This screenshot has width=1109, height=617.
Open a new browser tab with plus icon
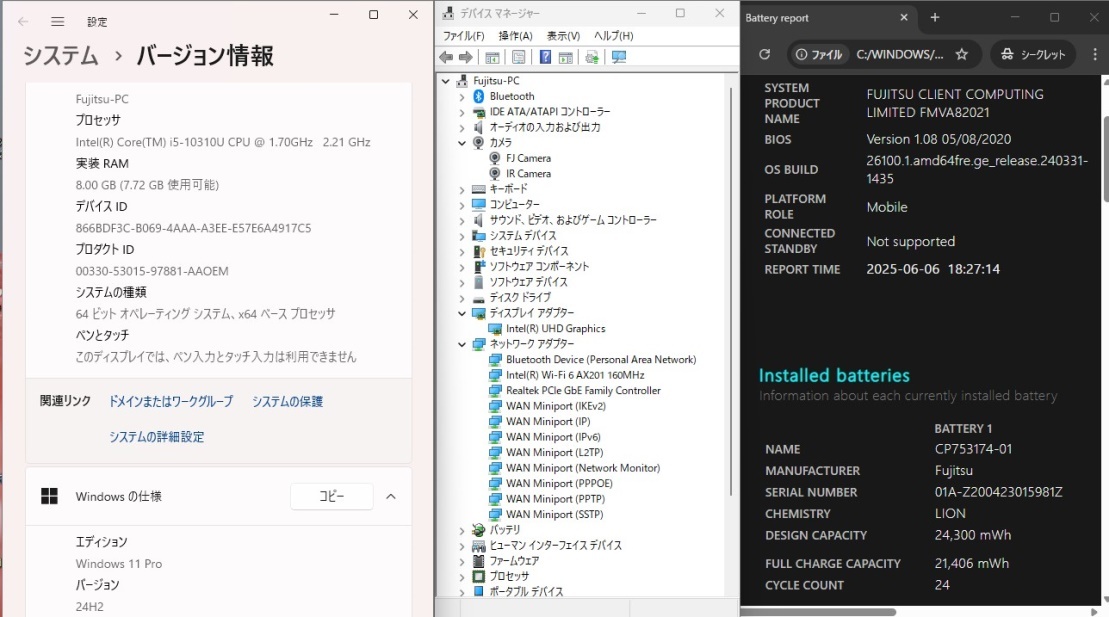[935, 18]
